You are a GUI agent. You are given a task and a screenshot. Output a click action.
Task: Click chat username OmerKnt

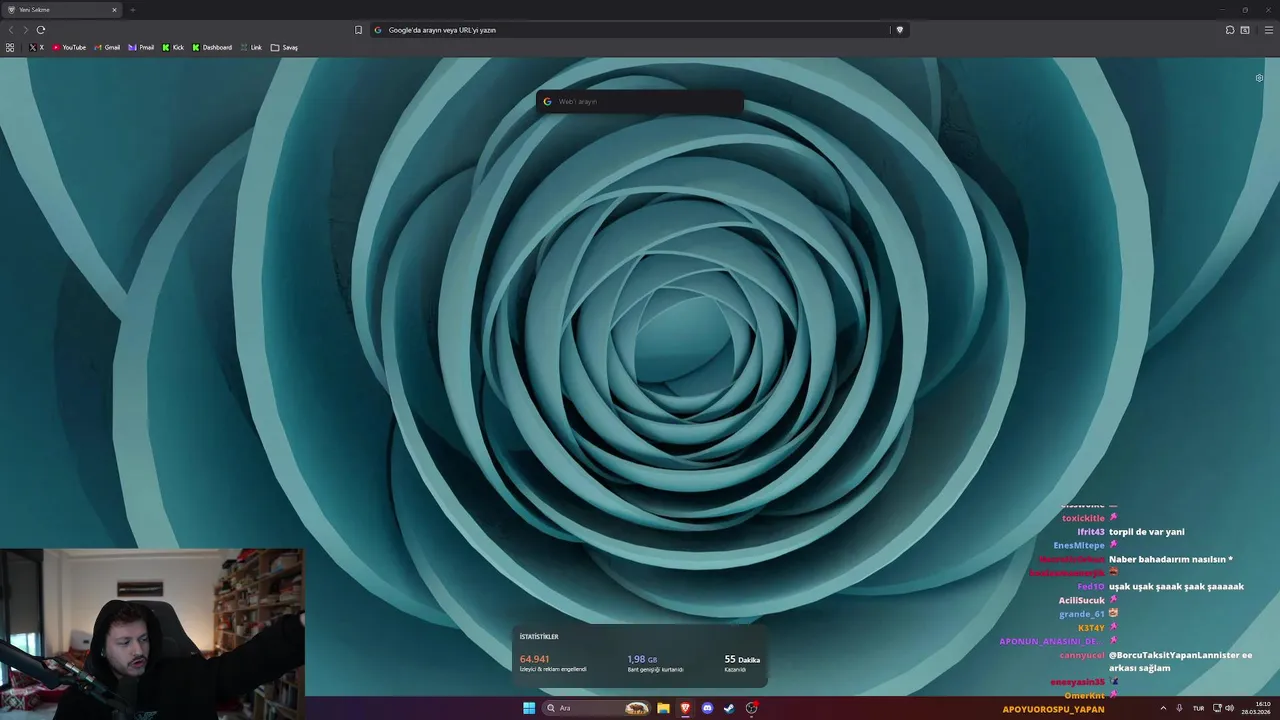pyautogui.click(x=1085, y=695)
